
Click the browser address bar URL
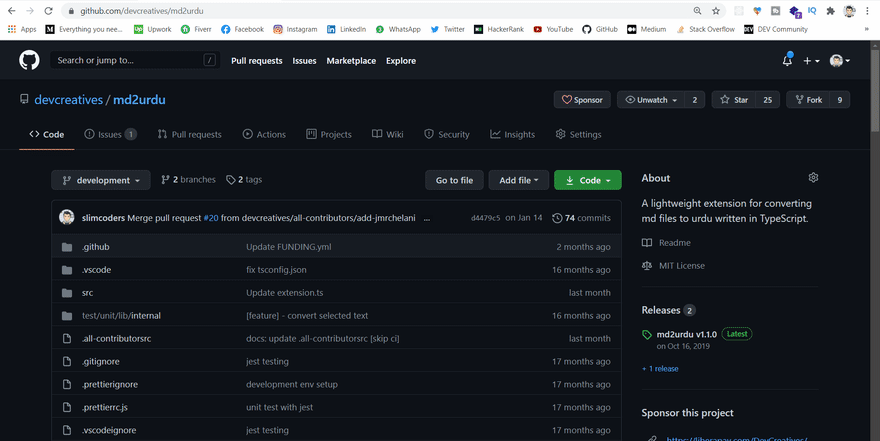tap(141, 11)
